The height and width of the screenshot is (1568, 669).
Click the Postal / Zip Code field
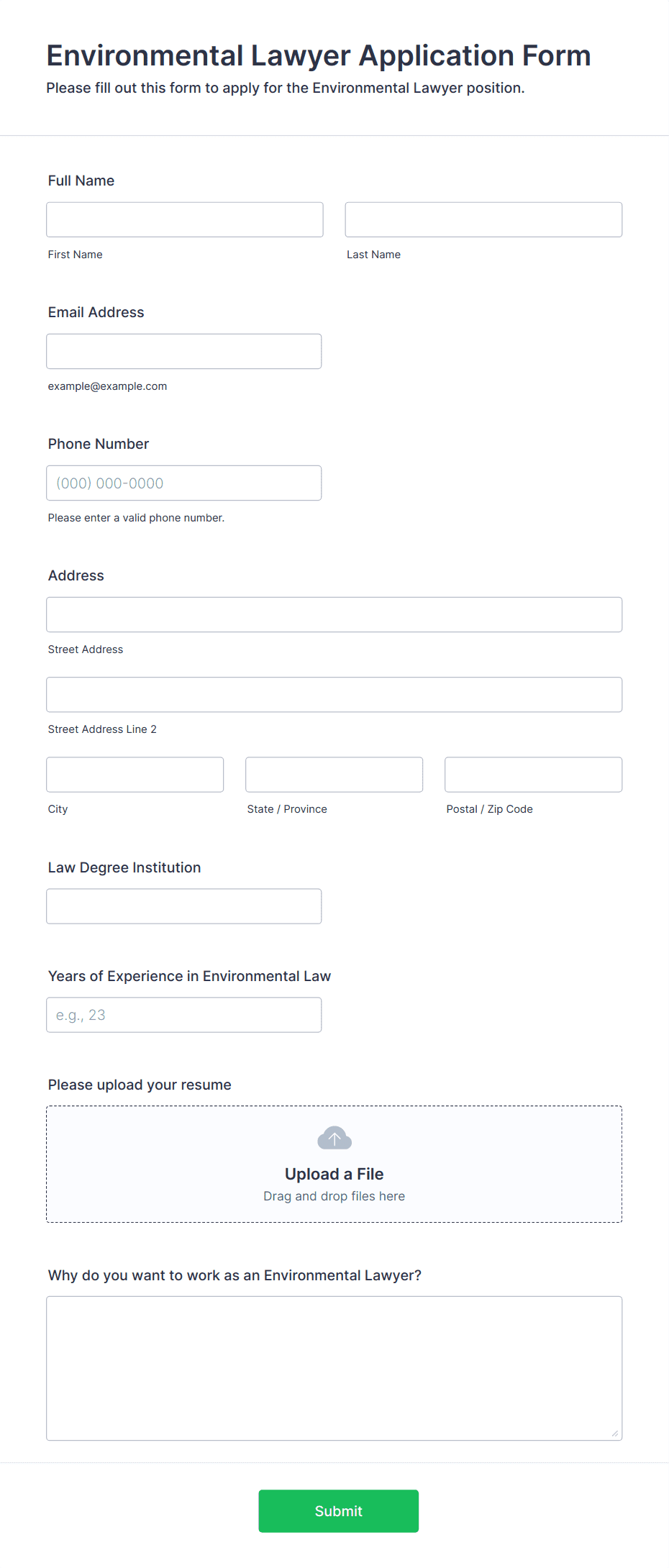click(534, 774)
